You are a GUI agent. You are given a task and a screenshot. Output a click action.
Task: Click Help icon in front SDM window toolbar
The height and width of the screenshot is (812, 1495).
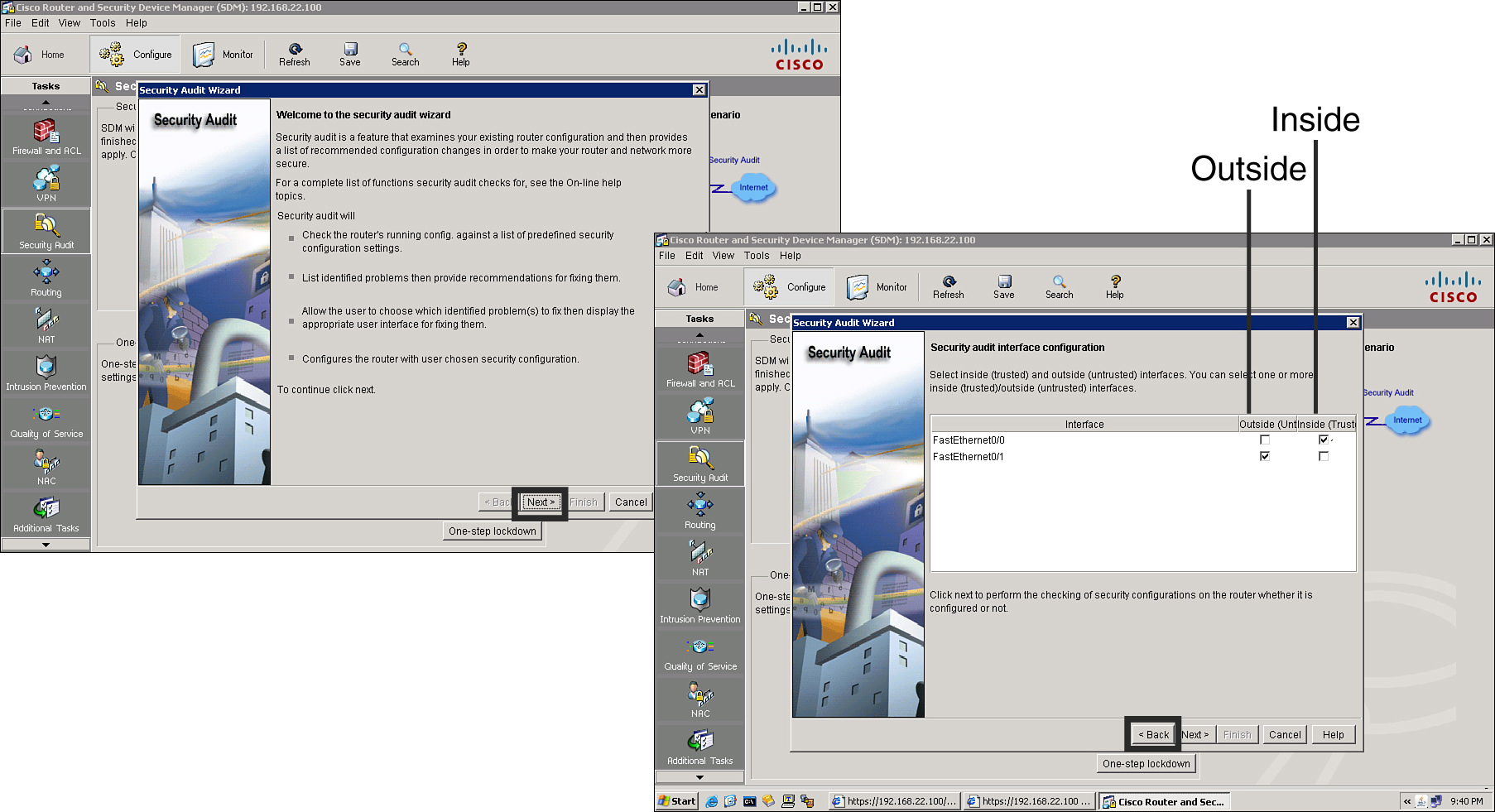click(1115, 287)
